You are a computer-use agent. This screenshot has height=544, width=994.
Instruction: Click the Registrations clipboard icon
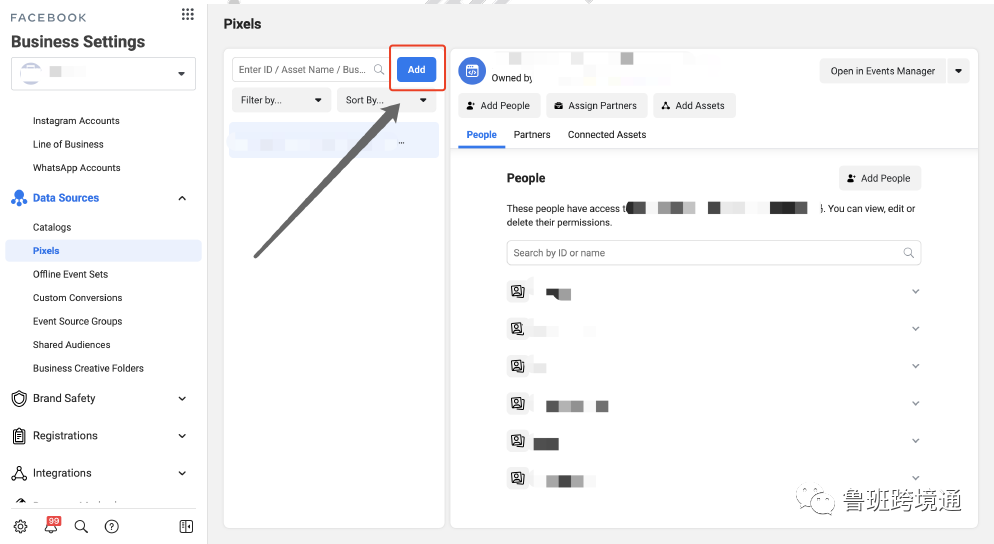pos(20,436)
